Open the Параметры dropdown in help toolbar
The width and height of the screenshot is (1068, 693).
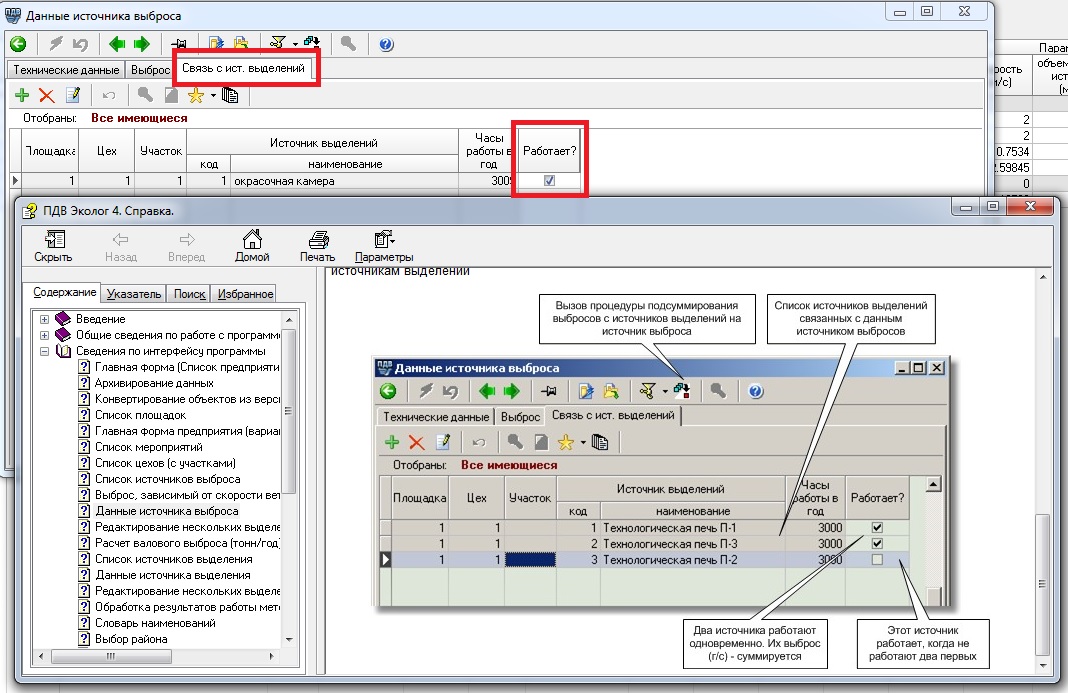click(384, 245)
